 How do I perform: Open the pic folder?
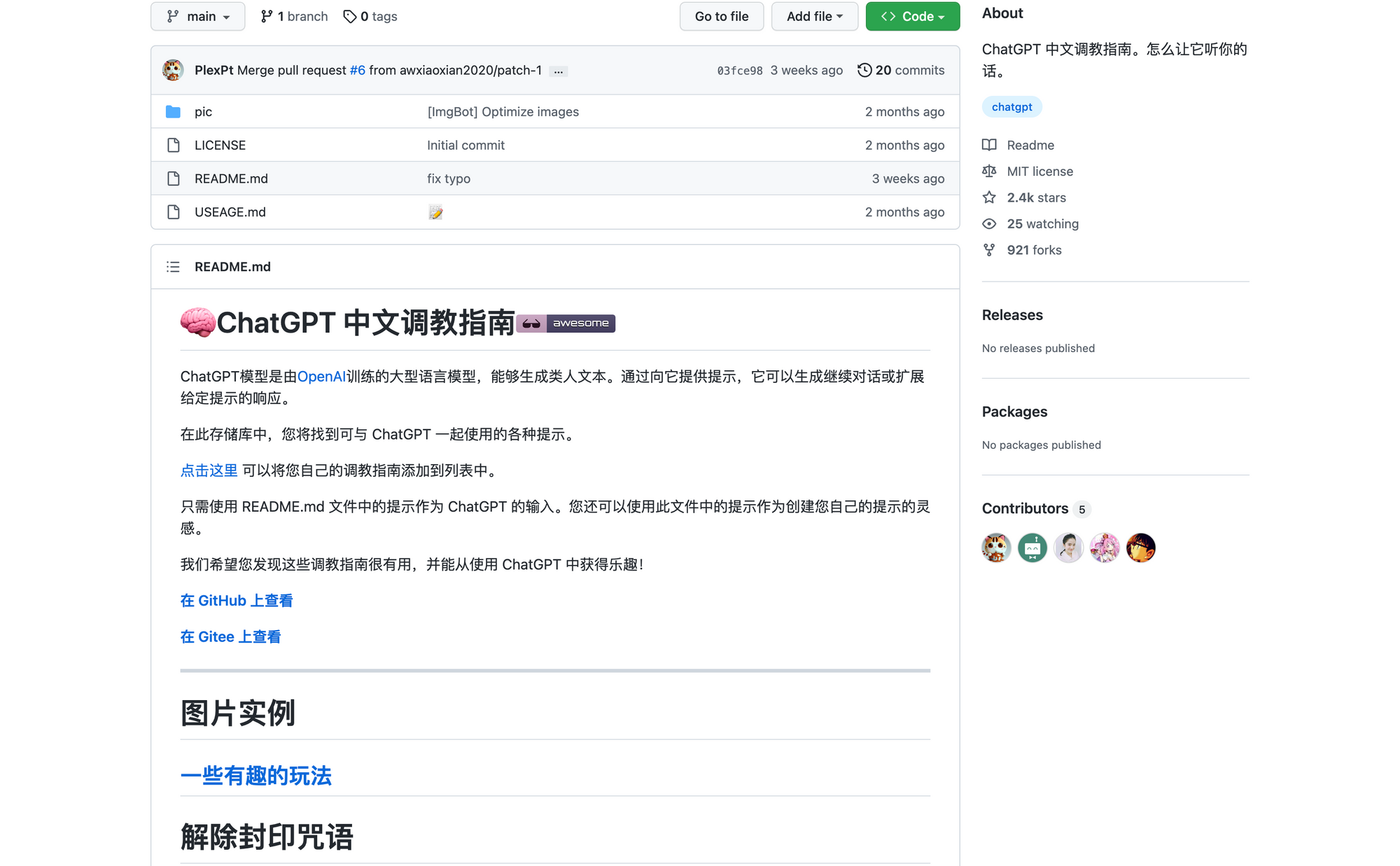(203, 111)
